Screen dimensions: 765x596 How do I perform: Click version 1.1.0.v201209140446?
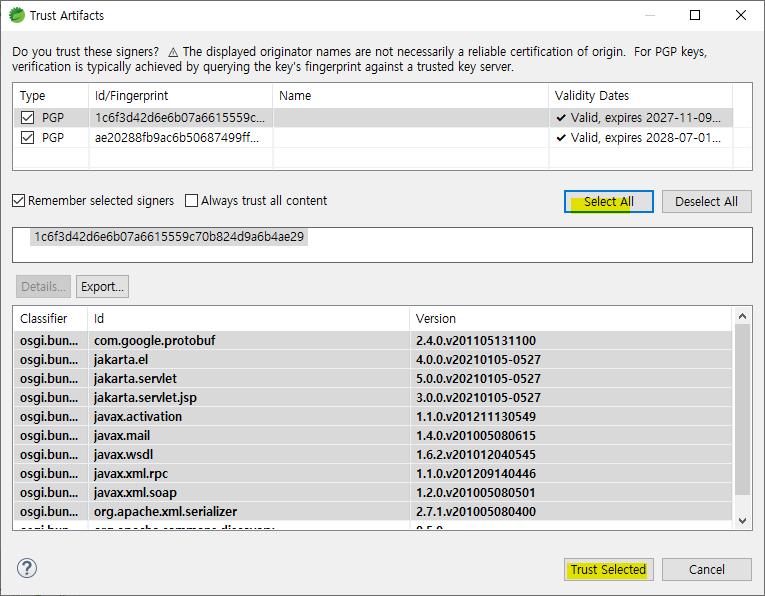point(476,474)
